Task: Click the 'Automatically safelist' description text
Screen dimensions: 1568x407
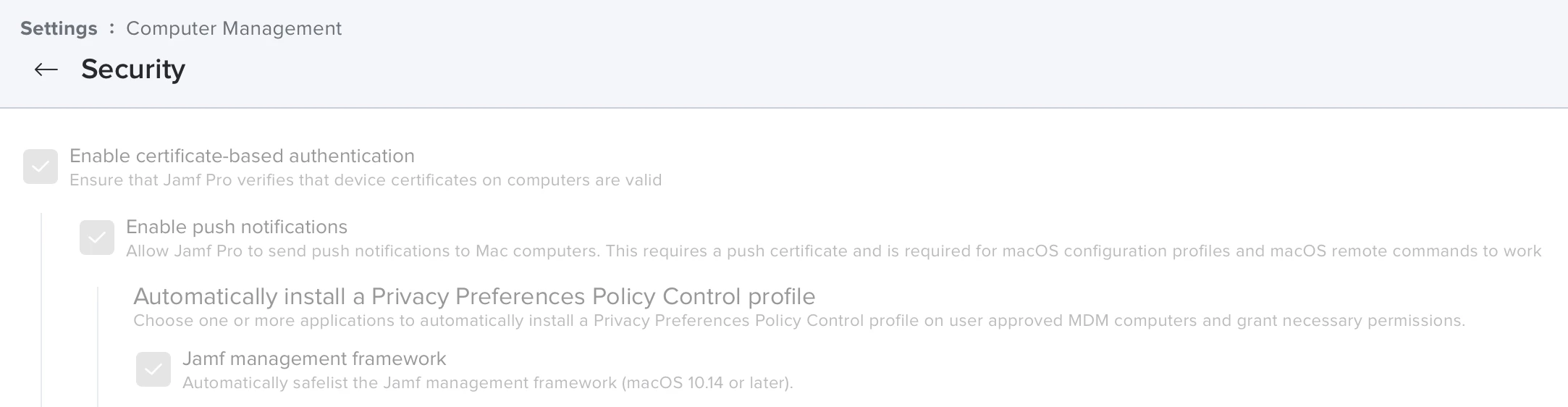Action: tap(488, 382)
